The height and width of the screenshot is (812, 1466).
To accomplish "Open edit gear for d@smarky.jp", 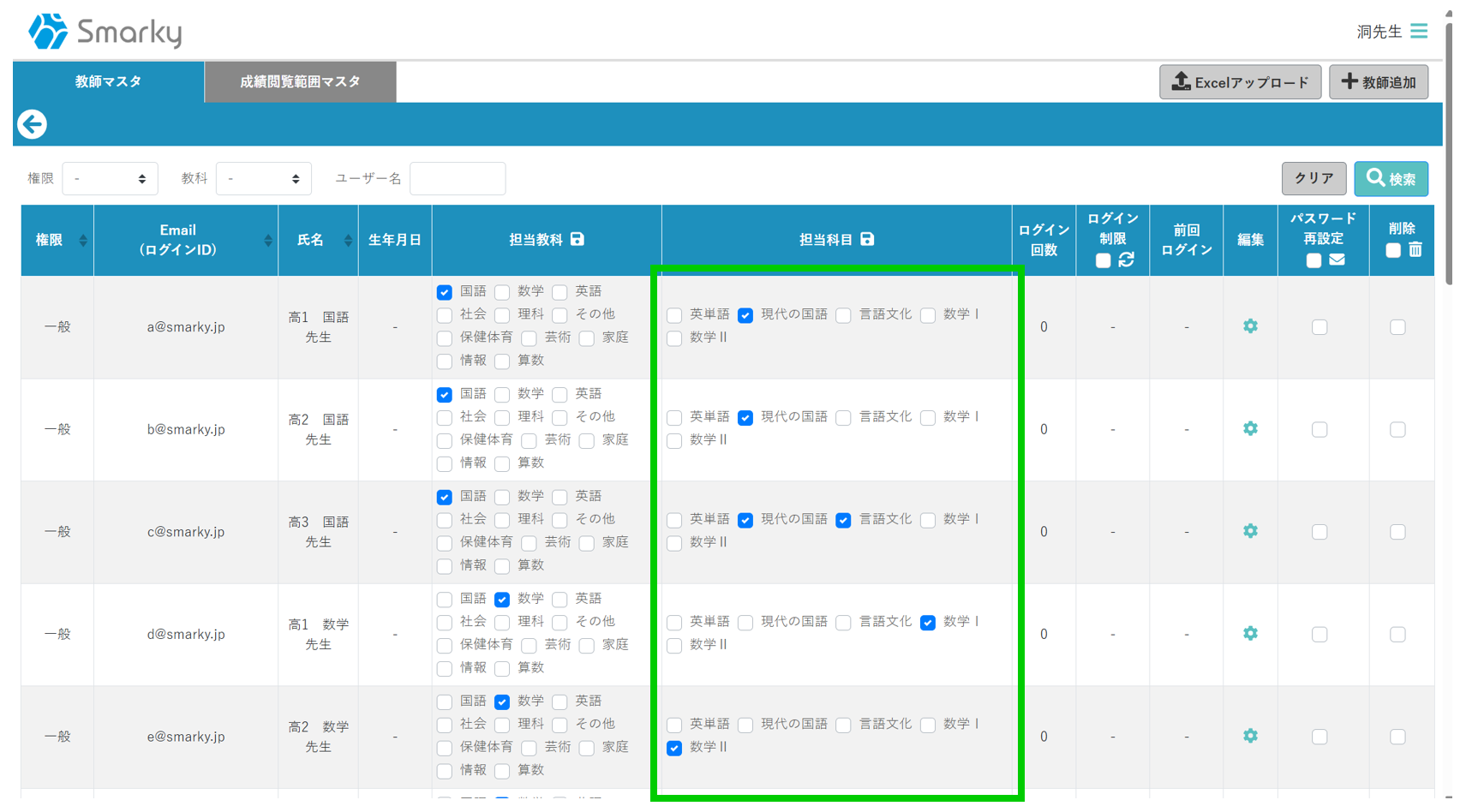I will [x=1250, y=634].
